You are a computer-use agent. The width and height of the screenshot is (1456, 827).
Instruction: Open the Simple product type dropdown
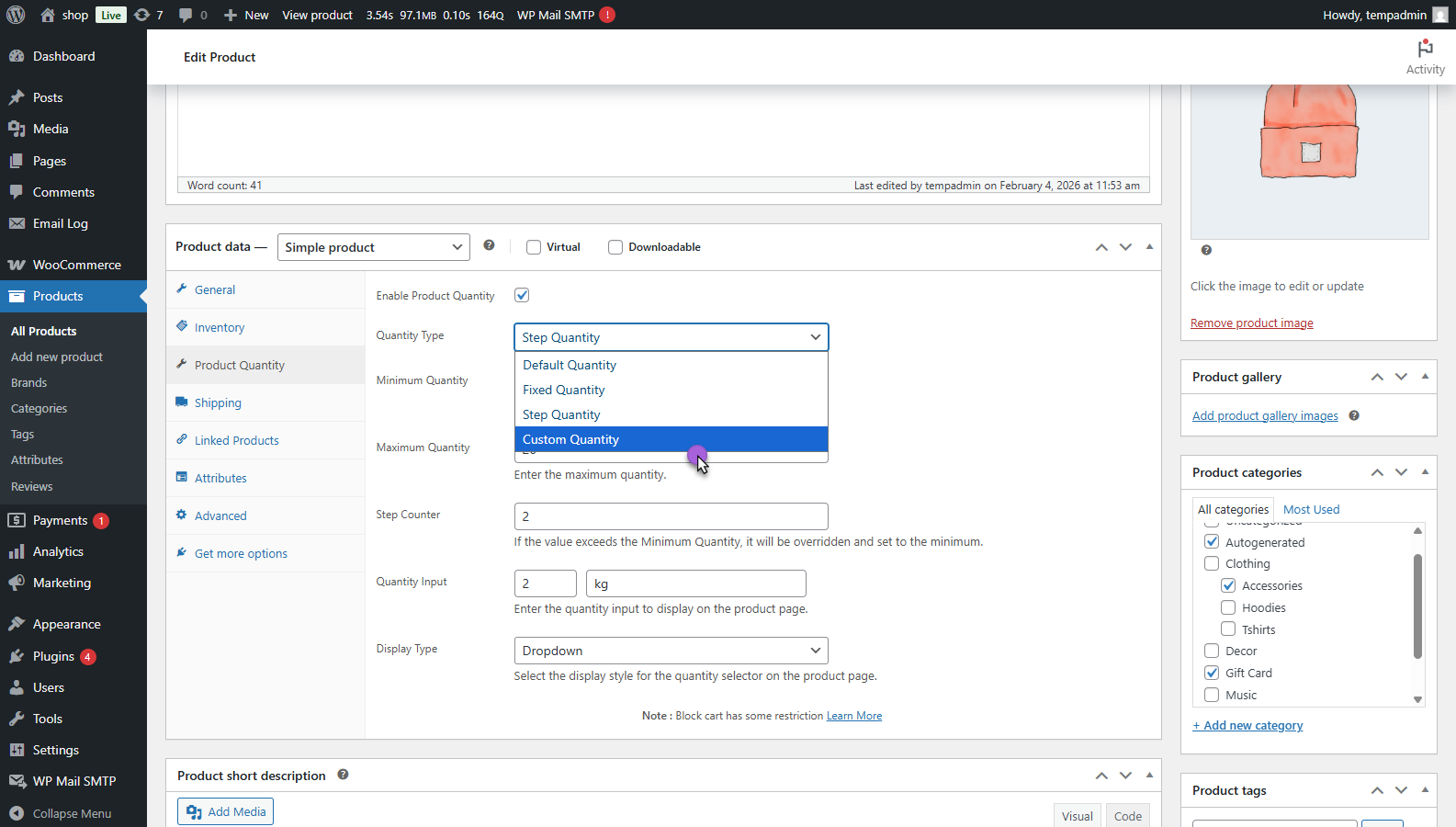tap(373, 247)
